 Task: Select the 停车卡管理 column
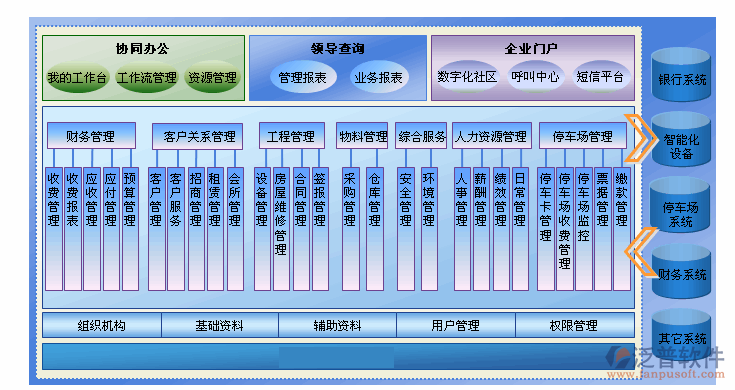click(x=546, y=229)
